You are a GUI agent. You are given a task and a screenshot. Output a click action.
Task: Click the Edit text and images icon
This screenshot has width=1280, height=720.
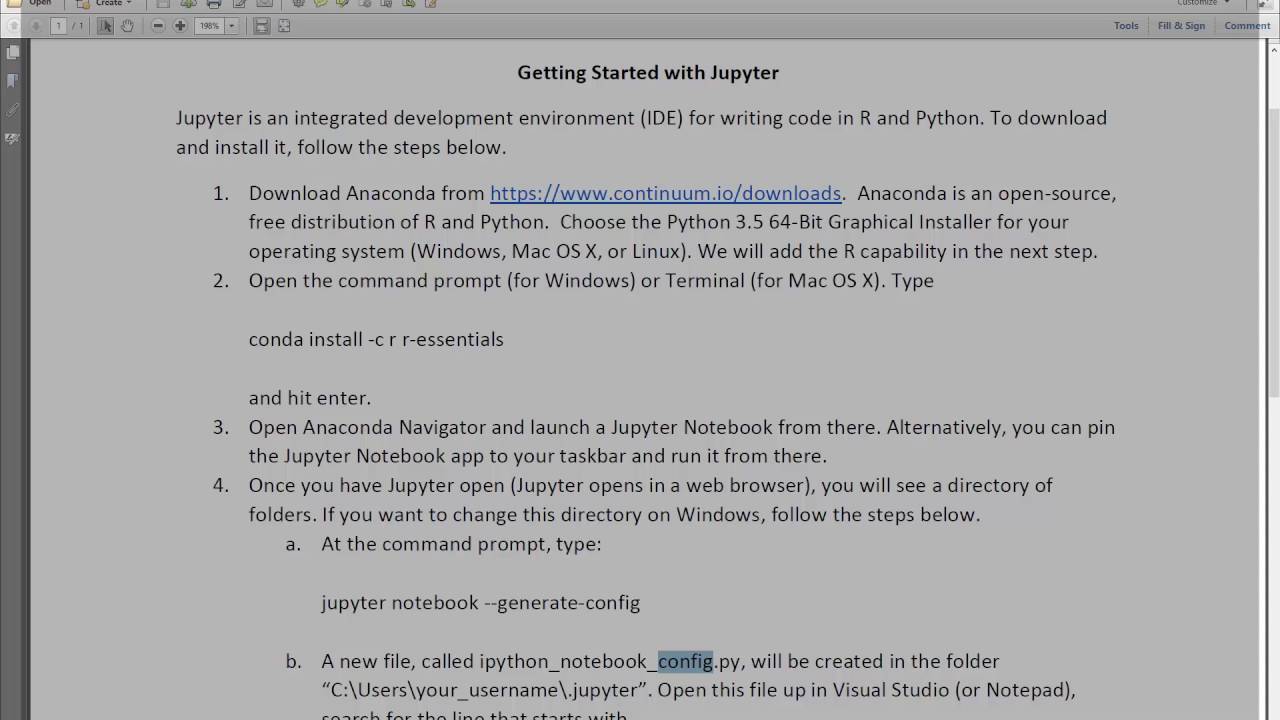click(x=239, y=3)
